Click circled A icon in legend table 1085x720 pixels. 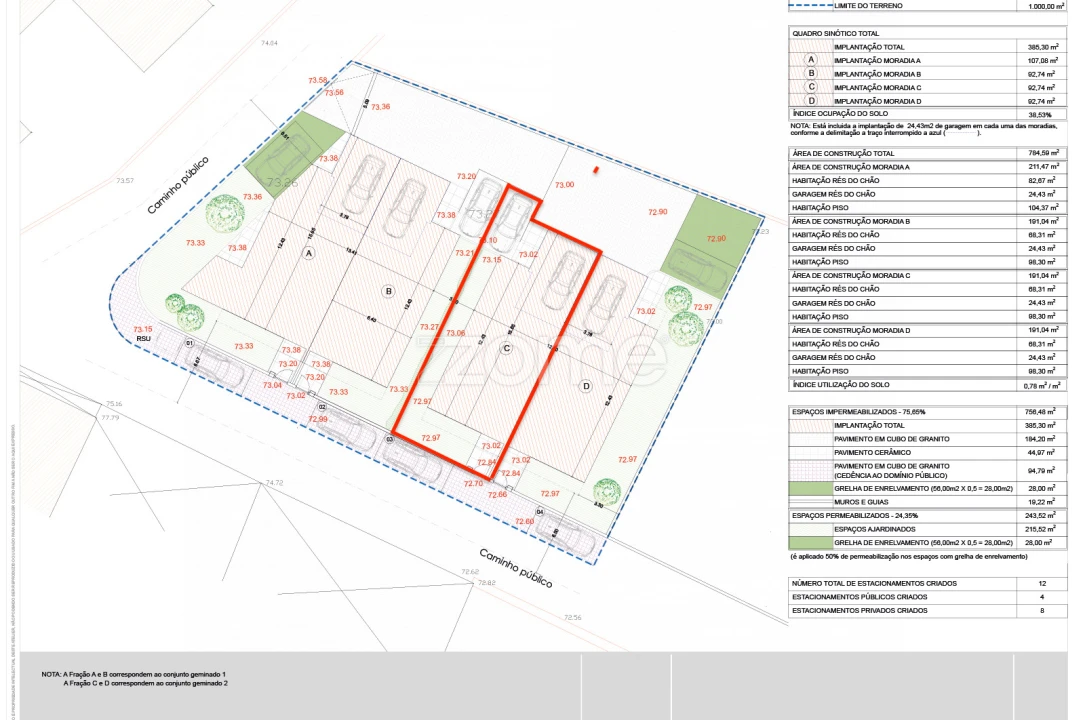pos(811,60)
